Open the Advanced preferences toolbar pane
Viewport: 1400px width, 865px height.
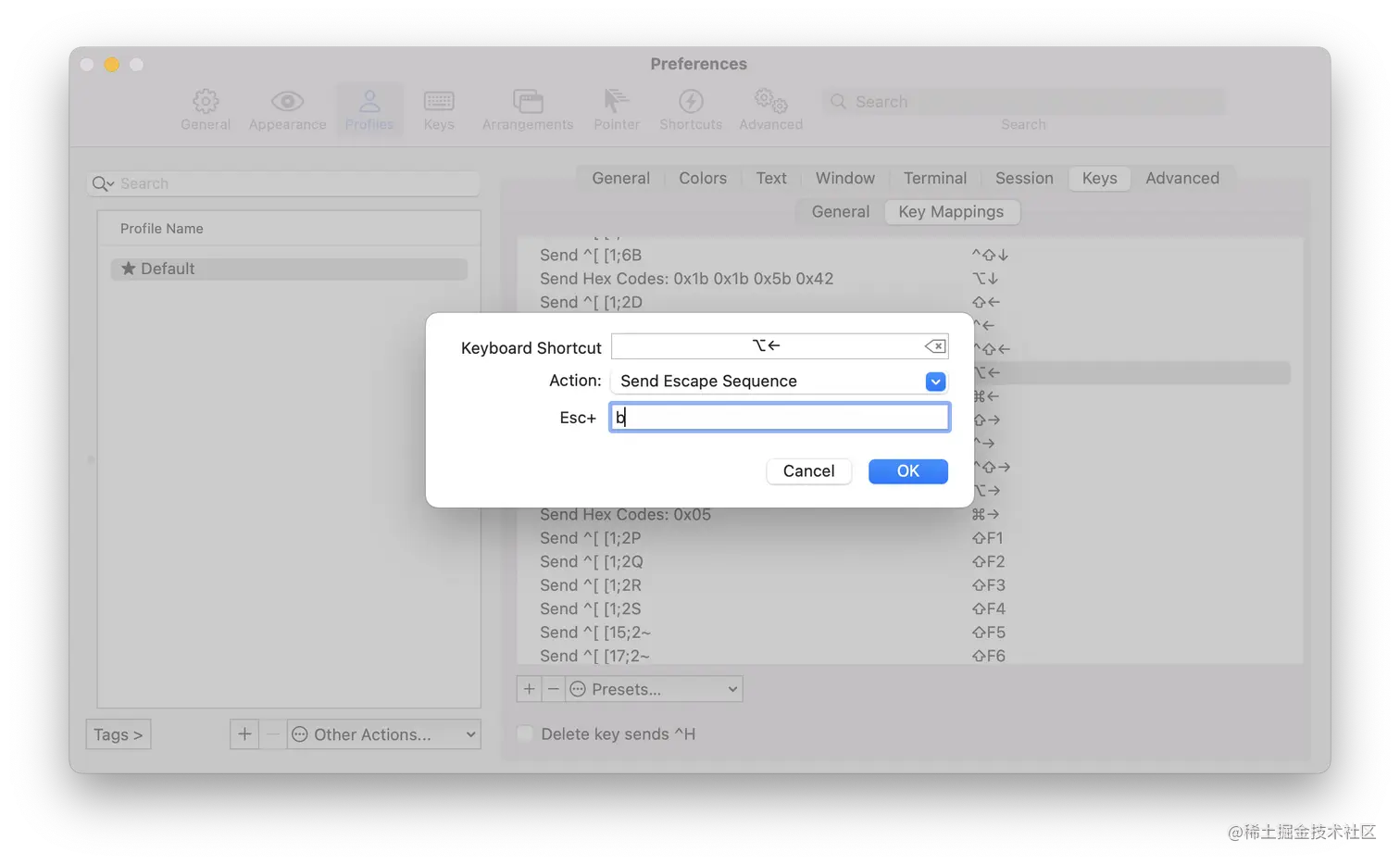771,110
